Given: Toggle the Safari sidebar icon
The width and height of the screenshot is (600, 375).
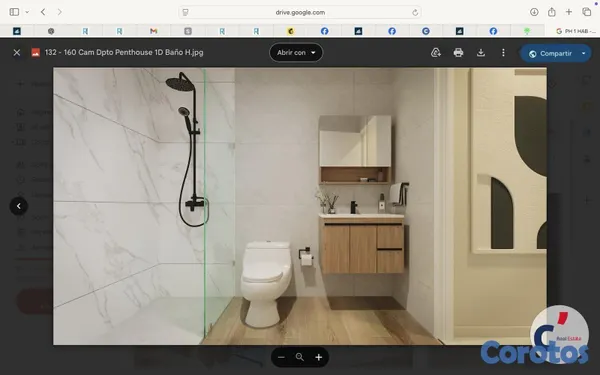Looking at the screenshot, I should [x=14, y=12].
